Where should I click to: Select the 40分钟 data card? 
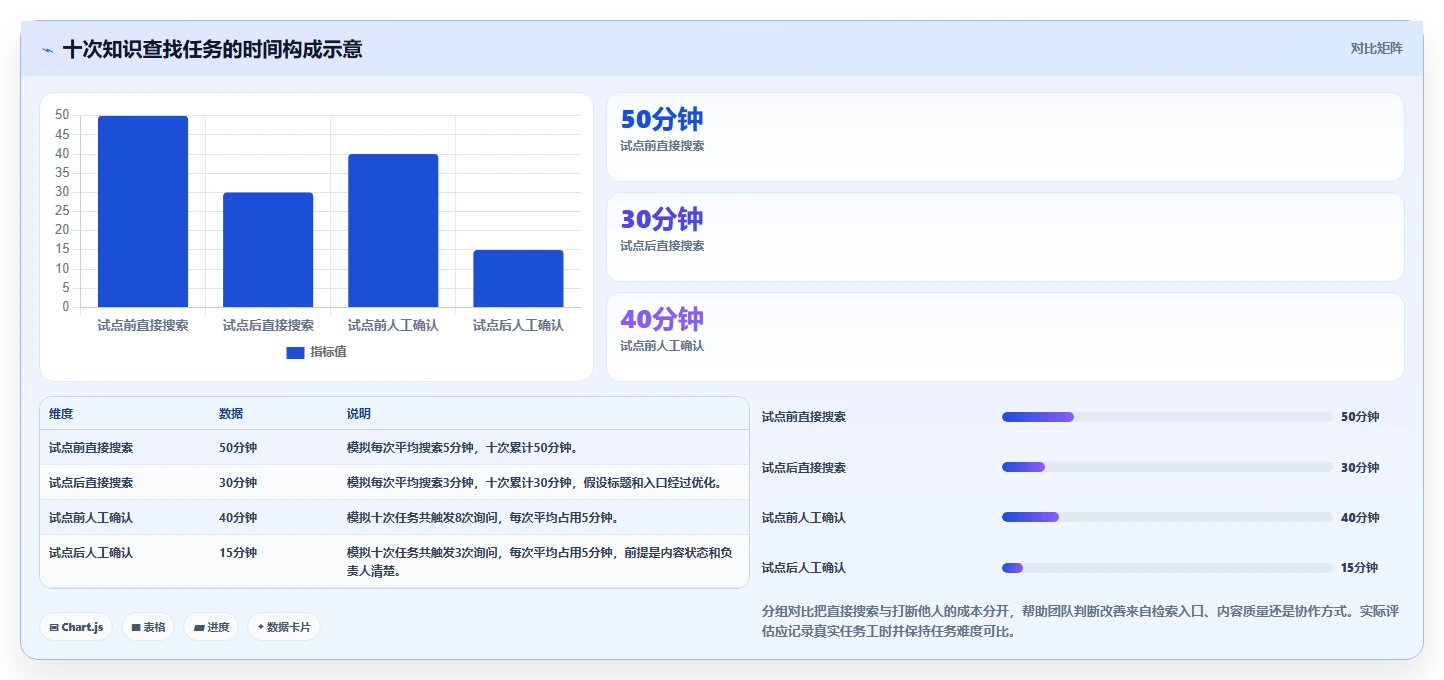1005,337
